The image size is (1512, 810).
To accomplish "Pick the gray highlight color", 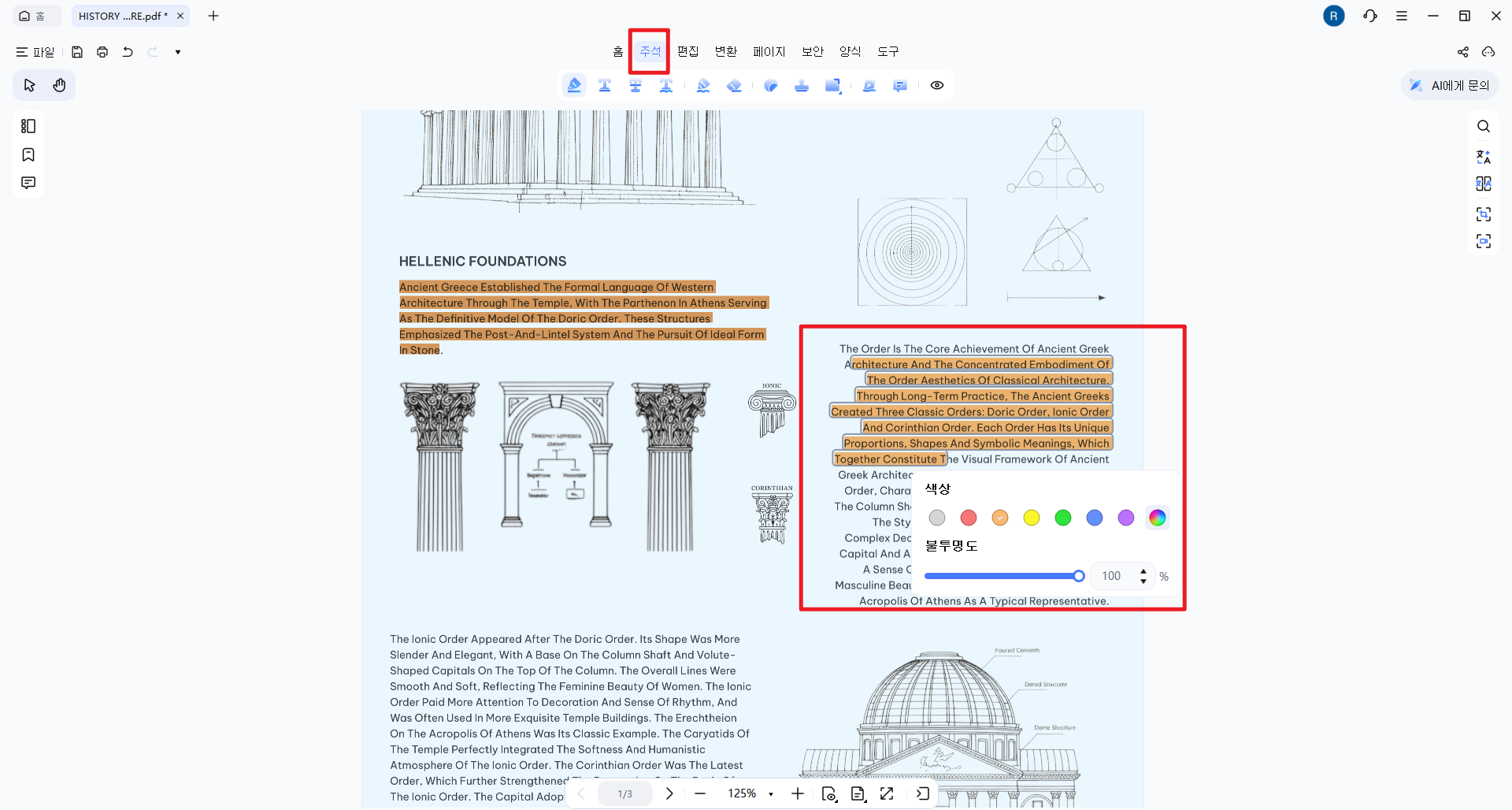I will tap(937, 518).
